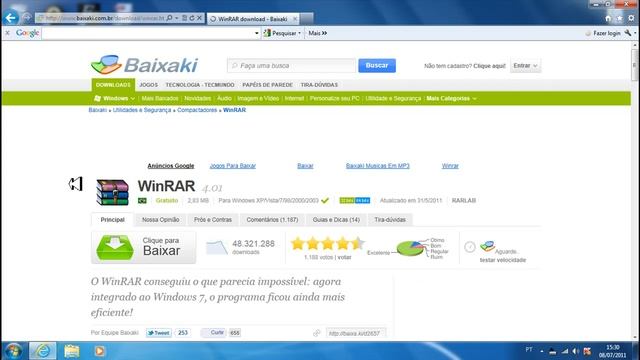Screen dimensions: 640x360
Task: Close the Google toolbar with its X
Action: [7, 33]
